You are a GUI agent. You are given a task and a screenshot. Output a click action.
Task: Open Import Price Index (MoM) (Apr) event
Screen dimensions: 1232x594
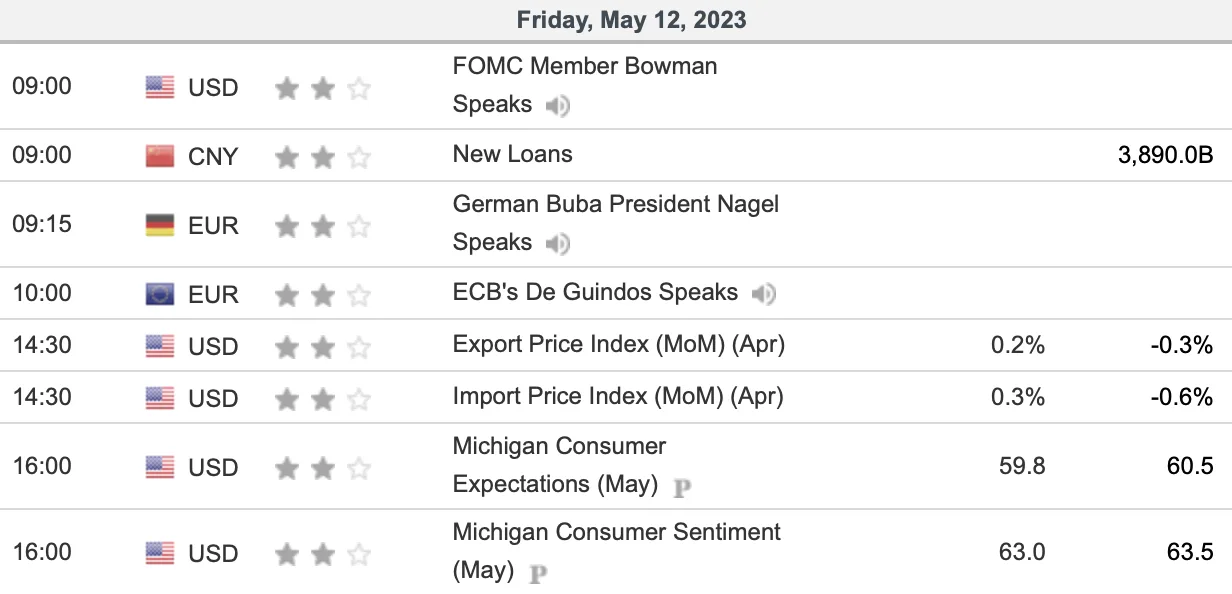(618, 397)
